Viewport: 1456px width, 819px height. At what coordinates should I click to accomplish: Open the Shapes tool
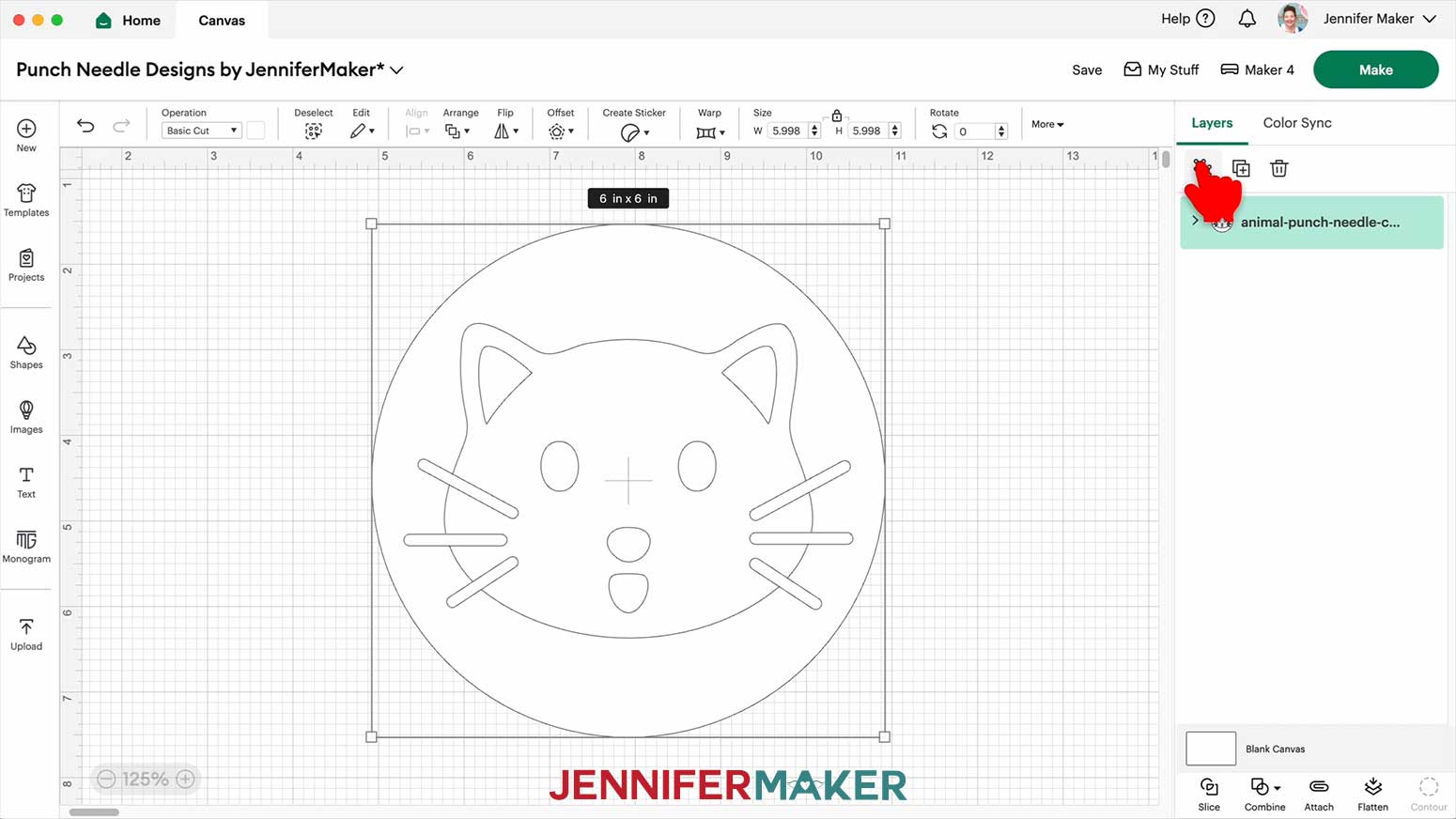[x=26, y=352]
